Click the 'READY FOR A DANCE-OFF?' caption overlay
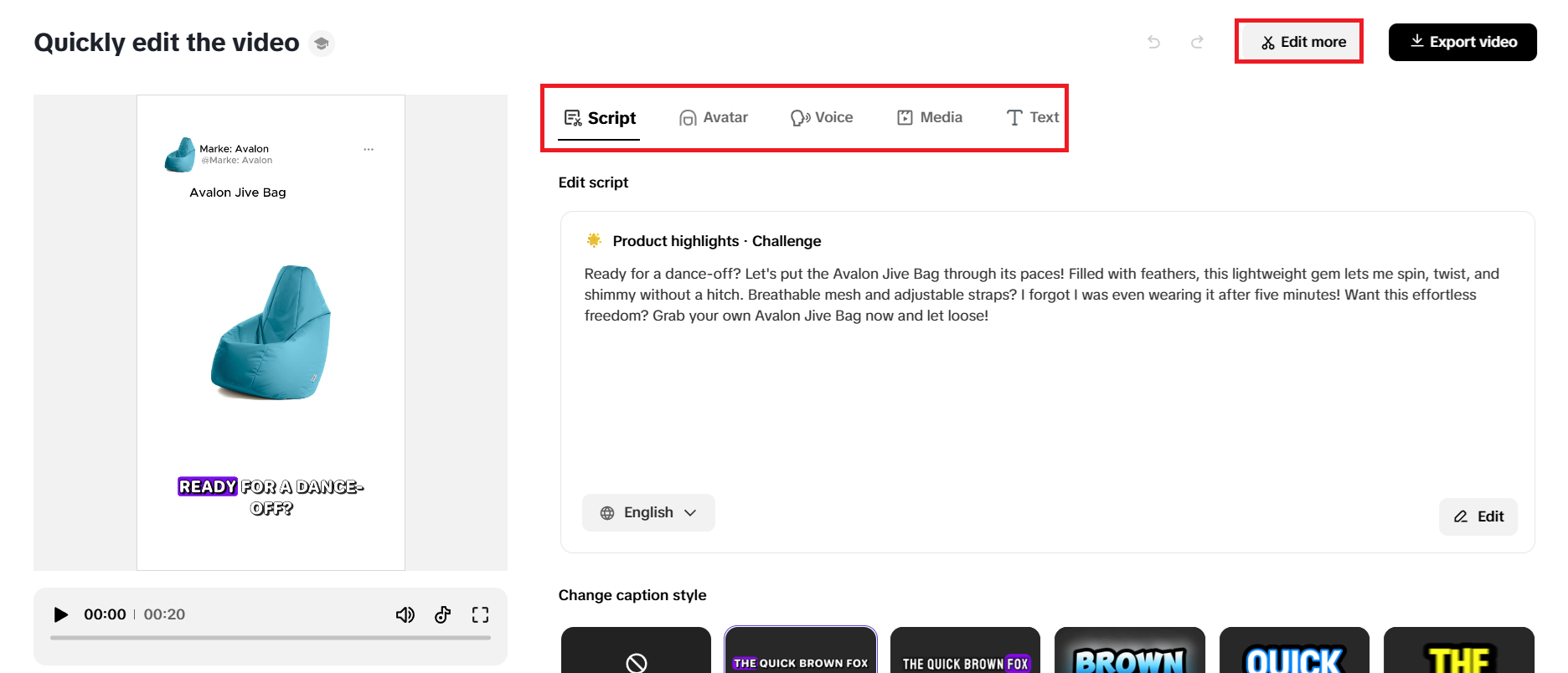 point(271,497)
